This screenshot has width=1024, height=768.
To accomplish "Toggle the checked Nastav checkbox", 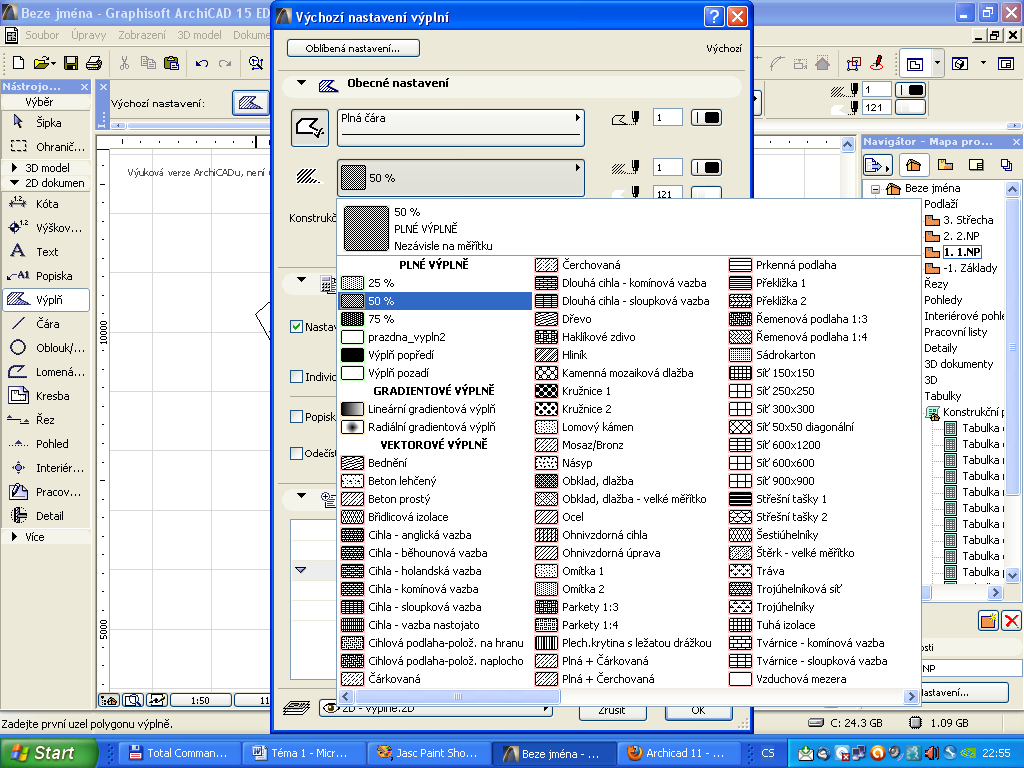I will coord(296,327).
